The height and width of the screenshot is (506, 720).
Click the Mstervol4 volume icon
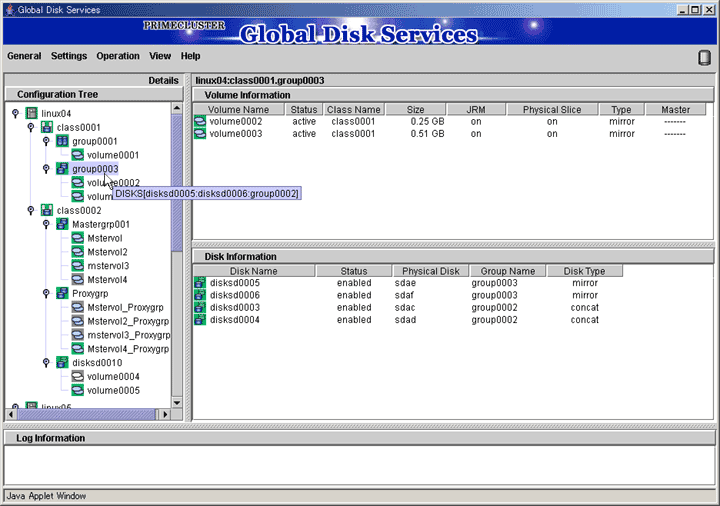coord(78,279)
